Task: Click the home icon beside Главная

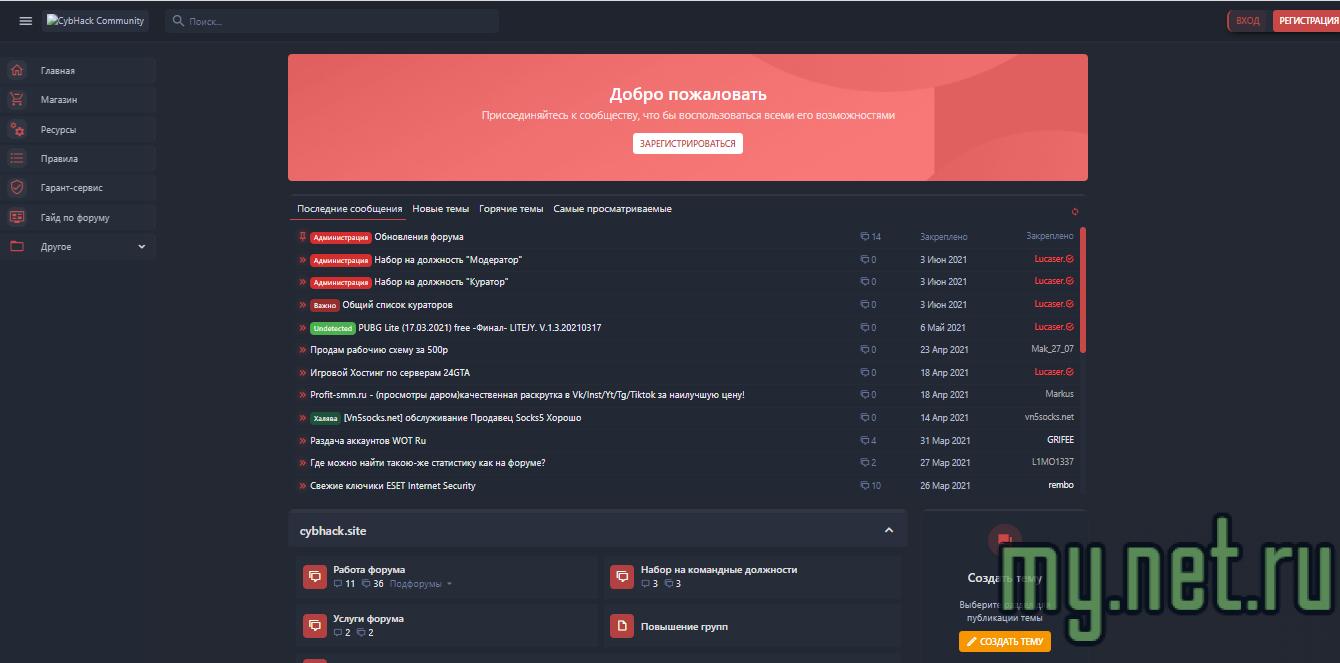Action: coord(17,71)
